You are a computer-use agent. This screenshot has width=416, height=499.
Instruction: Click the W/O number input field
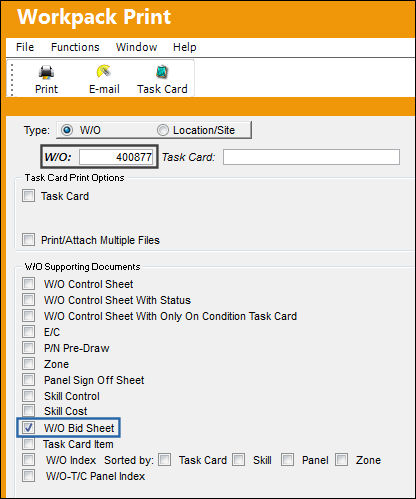click(x=116, y=157)
